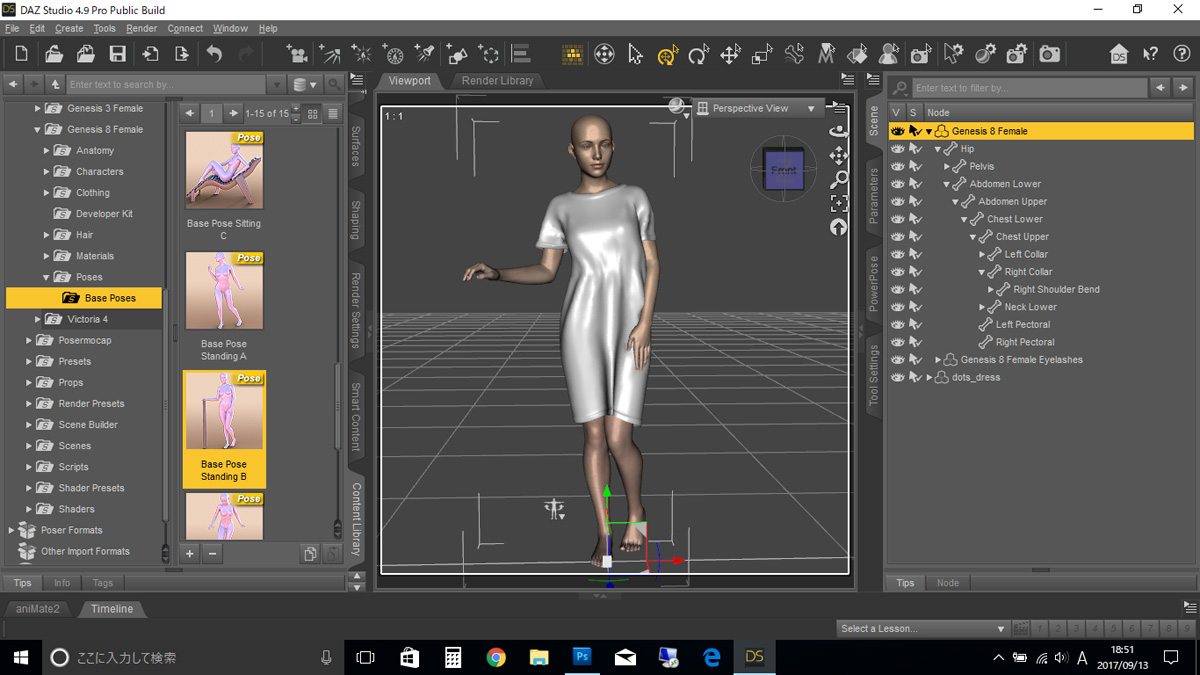Click the viewport orbit rotate icon
The height and width of the screenshot is (675, 1200).
(x=838, y=131)
